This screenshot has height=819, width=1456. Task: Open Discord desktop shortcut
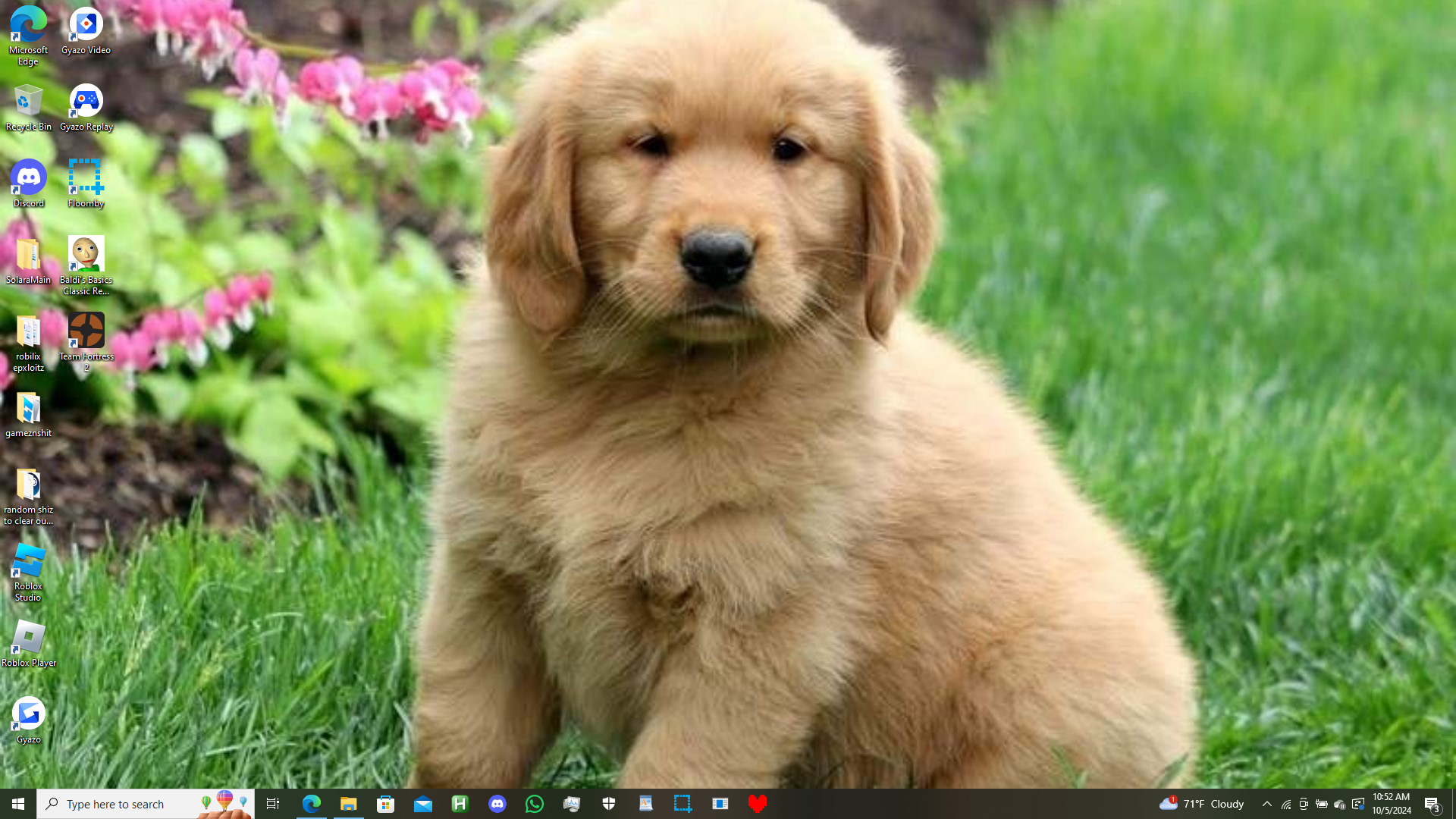click(28, 182)
